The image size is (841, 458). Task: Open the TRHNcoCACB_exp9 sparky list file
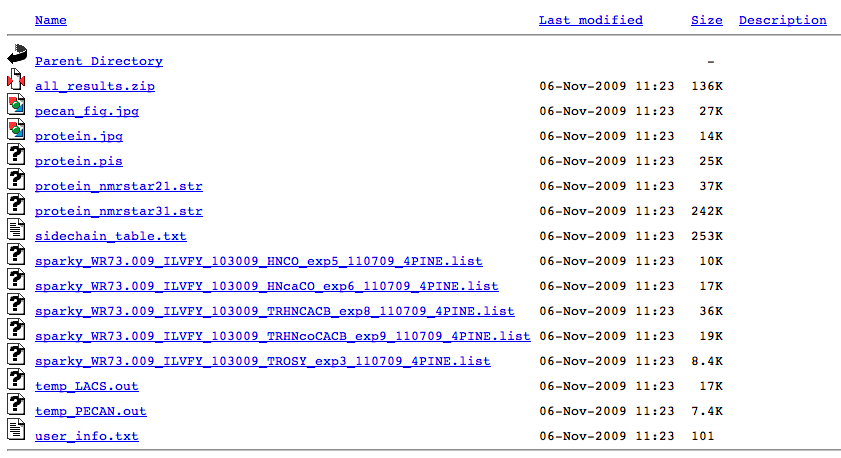282,336
